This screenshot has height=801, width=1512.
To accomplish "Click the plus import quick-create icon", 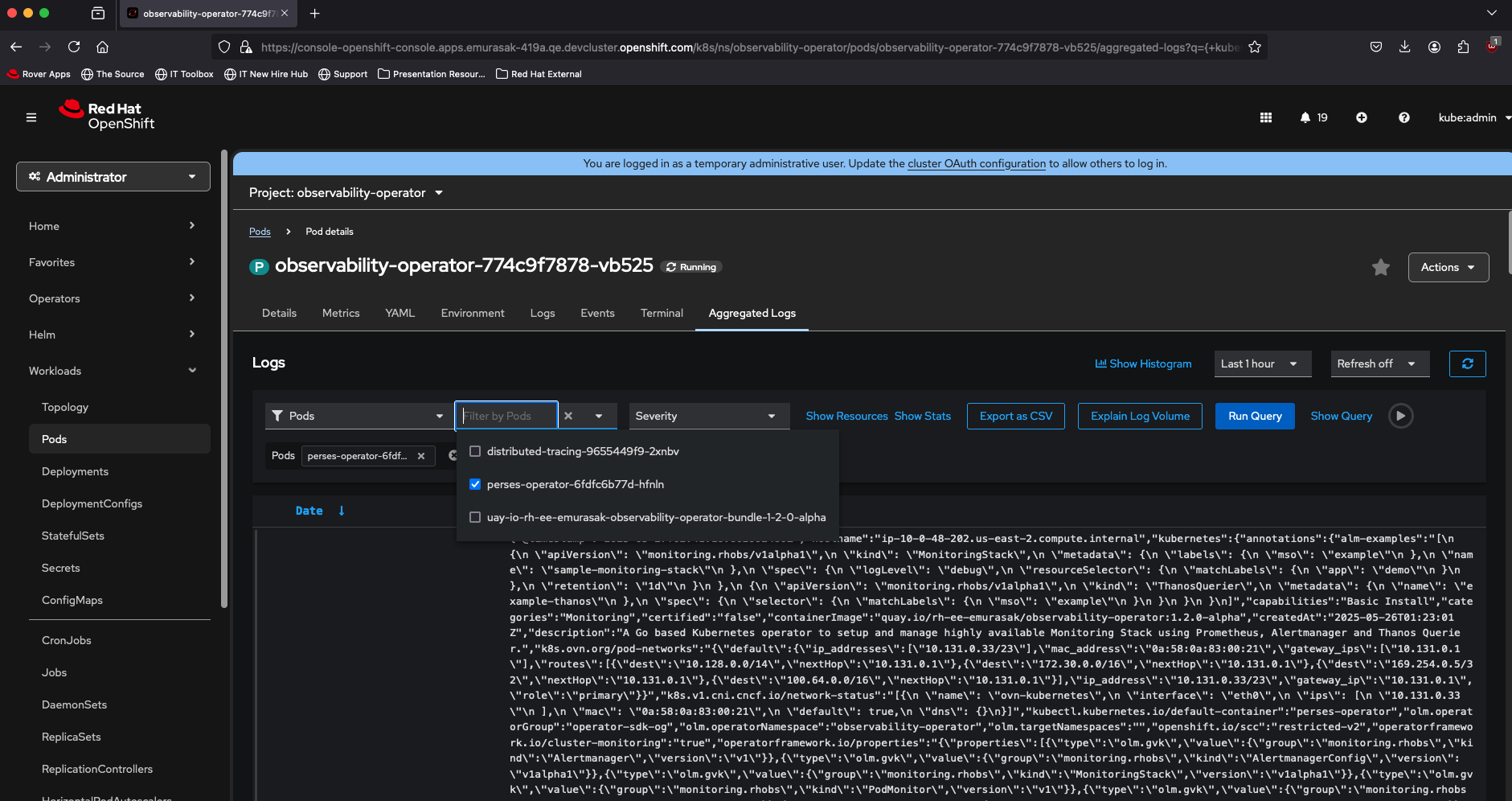I will tap(1362, 117).
